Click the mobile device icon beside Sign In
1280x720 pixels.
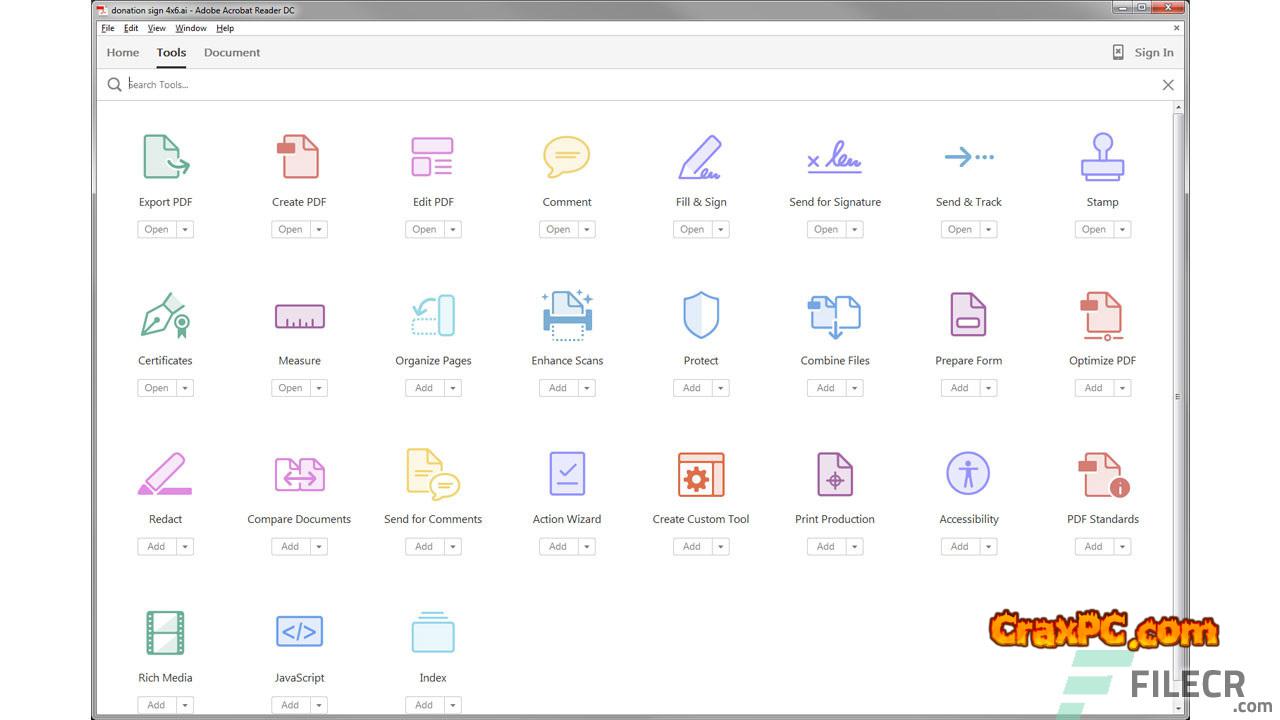pyautogui.click(x=1118, y=53)
